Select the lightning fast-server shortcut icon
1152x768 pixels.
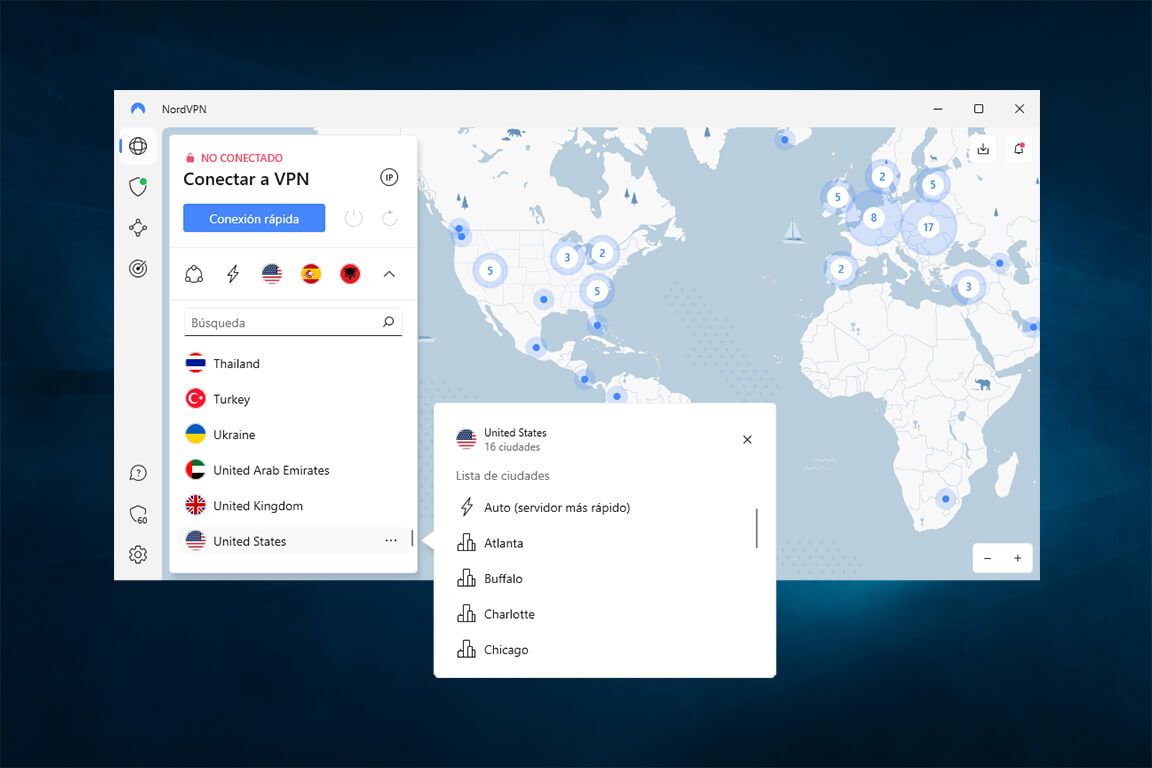tap(233, 274)
